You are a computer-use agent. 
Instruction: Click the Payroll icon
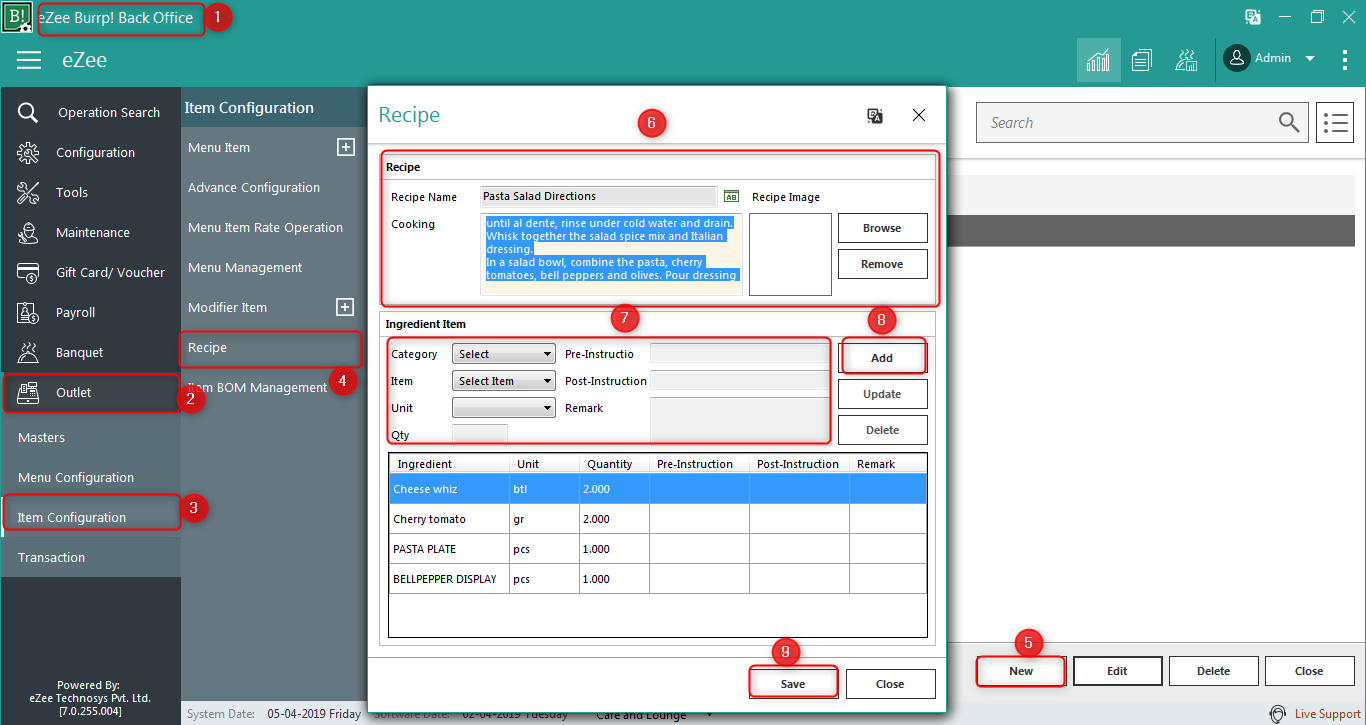click(28, 312)
